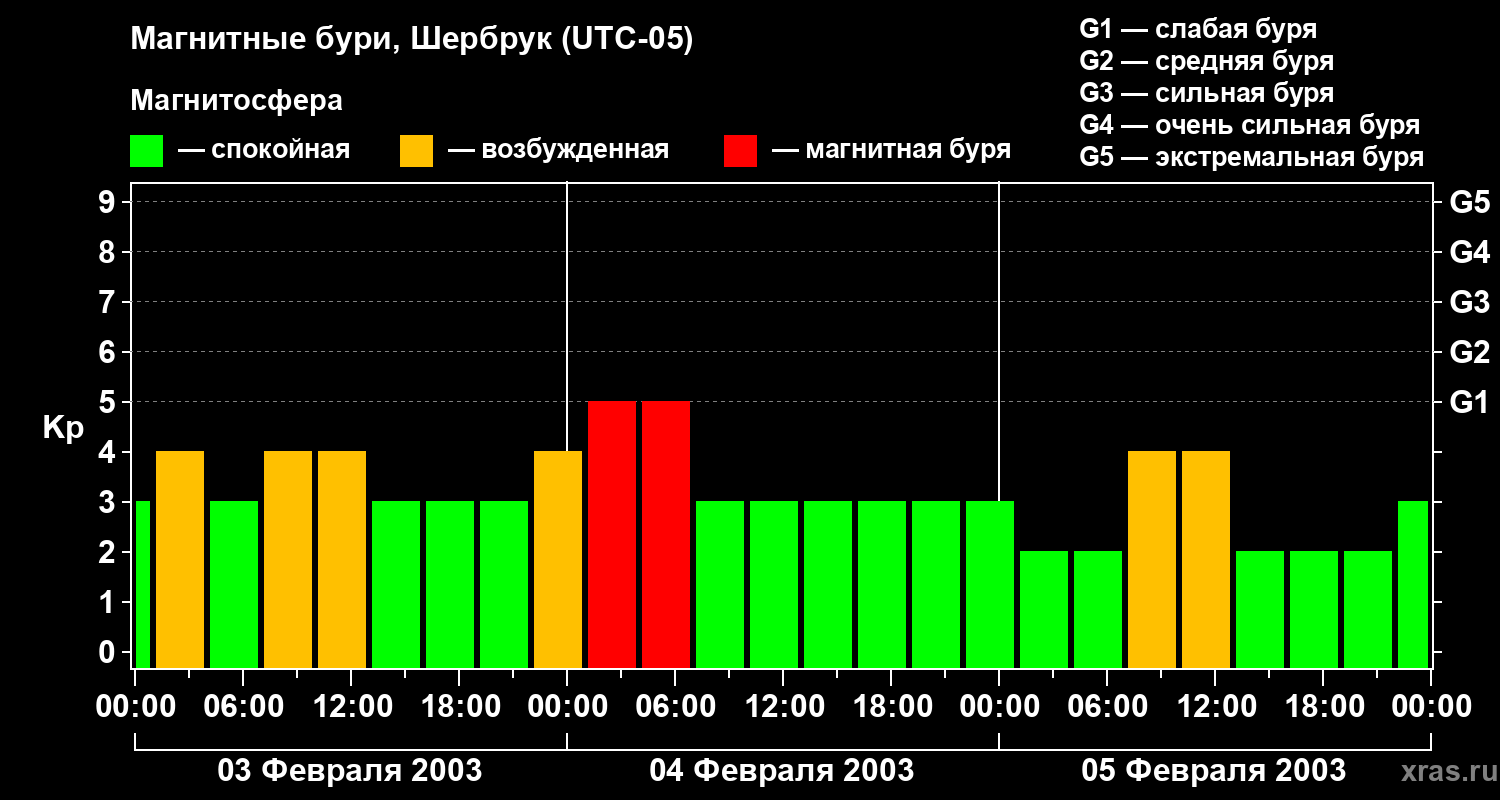Click the last green Kp 3 bar on 05 Февраля
Image resolution: width=1500 pixels, height=800 pixels.
tap(1413, 584)
